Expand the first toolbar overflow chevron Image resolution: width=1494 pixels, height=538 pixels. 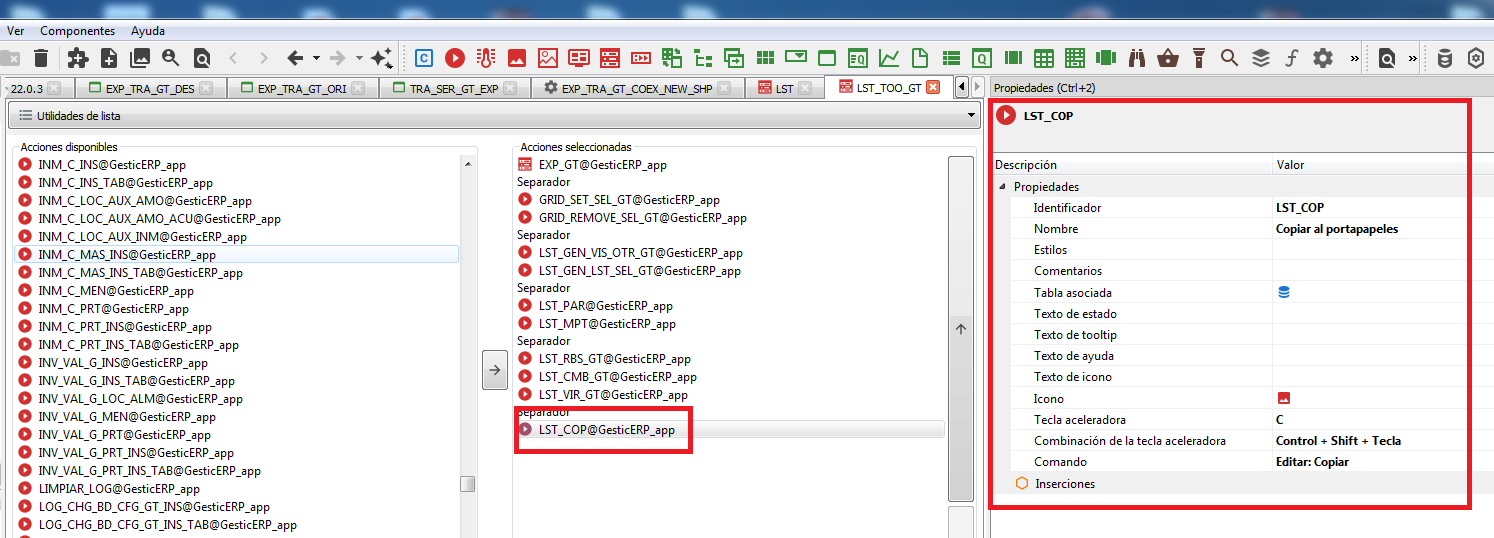[1354, 58]
